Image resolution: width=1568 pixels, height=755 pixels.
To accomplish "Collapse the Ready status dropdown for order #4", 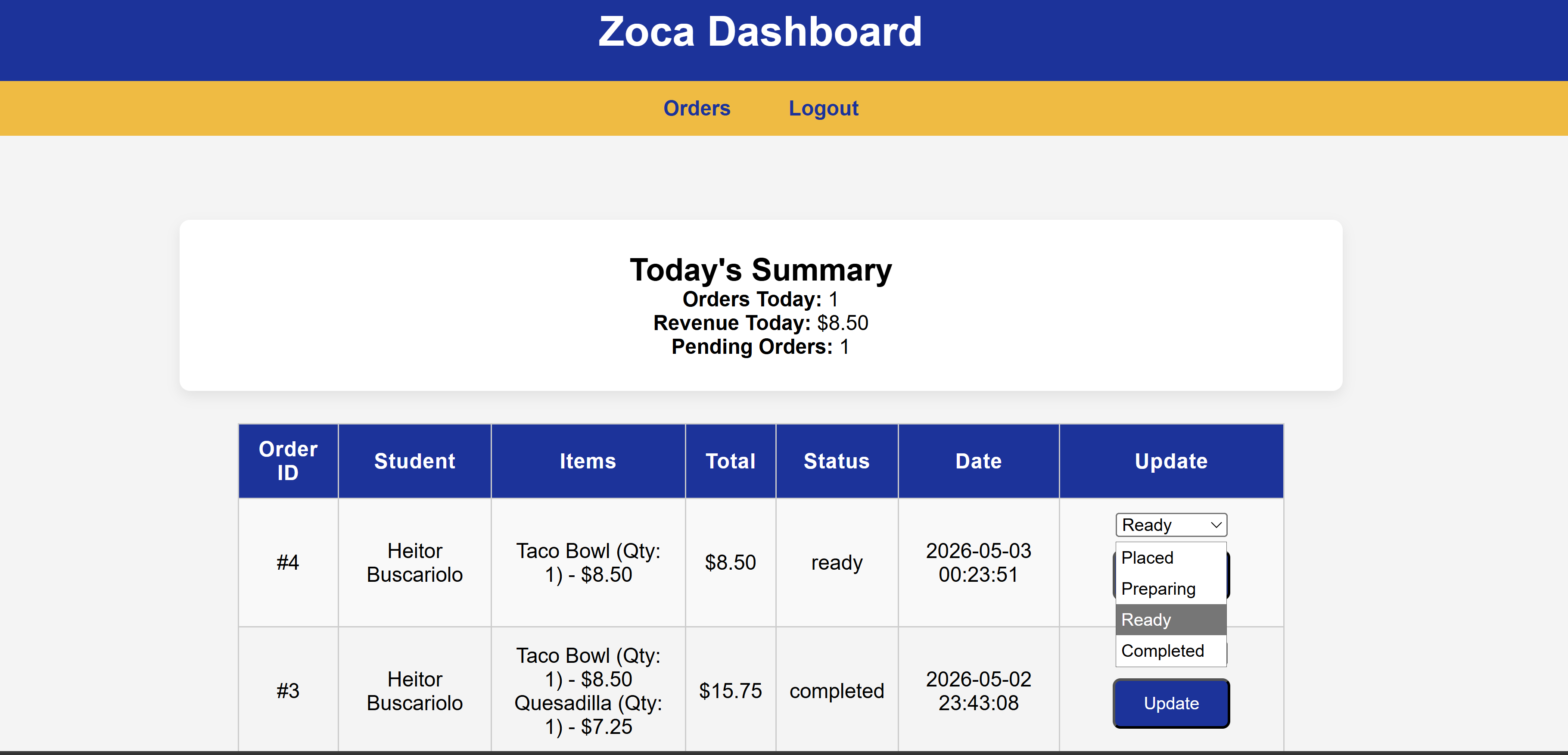I will (x=1170, y=524).
